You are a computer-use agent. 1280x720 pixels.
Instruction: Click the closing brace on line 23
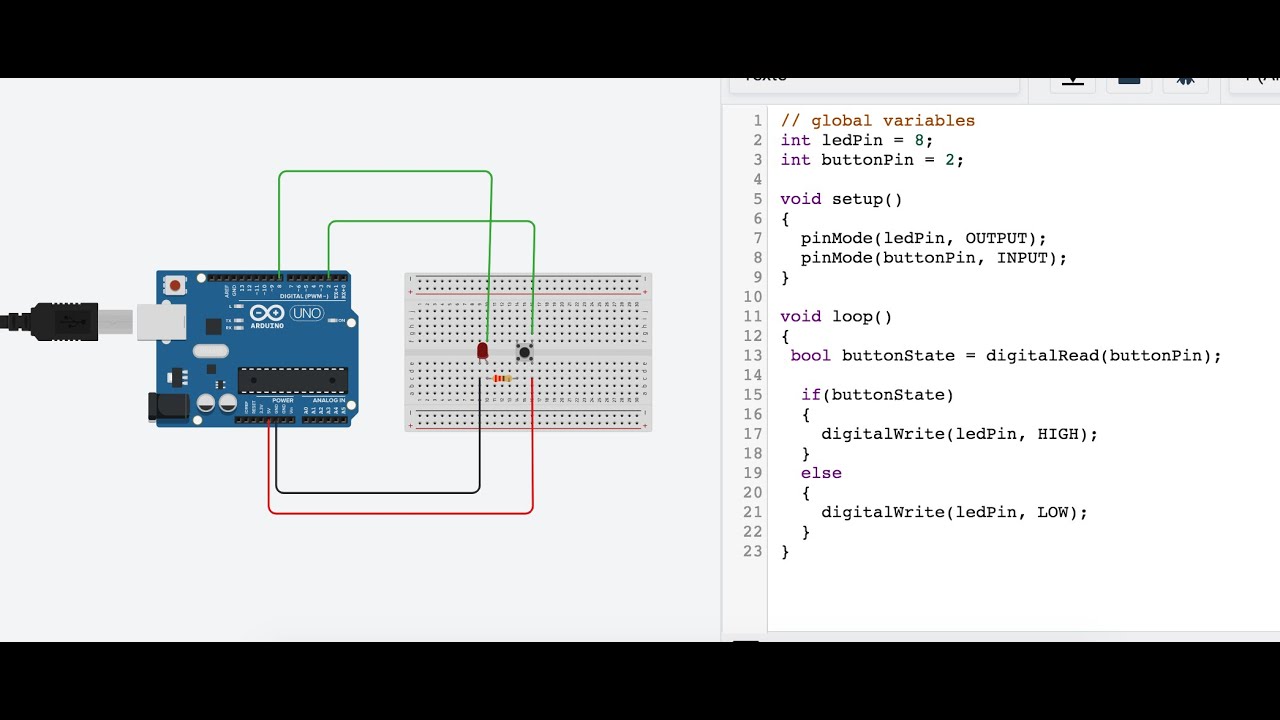point(785,551)
